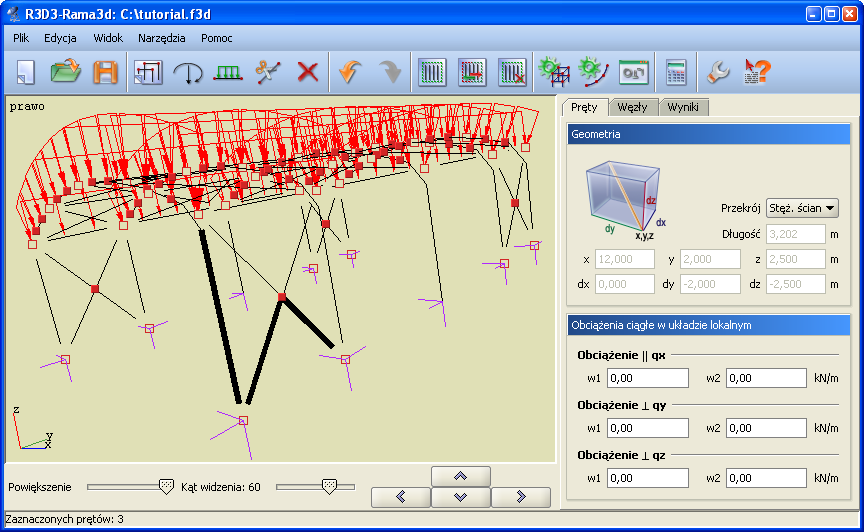Save the project with floppy disk icon
Screen dimensions: 864x532
(x=105, y=72)
